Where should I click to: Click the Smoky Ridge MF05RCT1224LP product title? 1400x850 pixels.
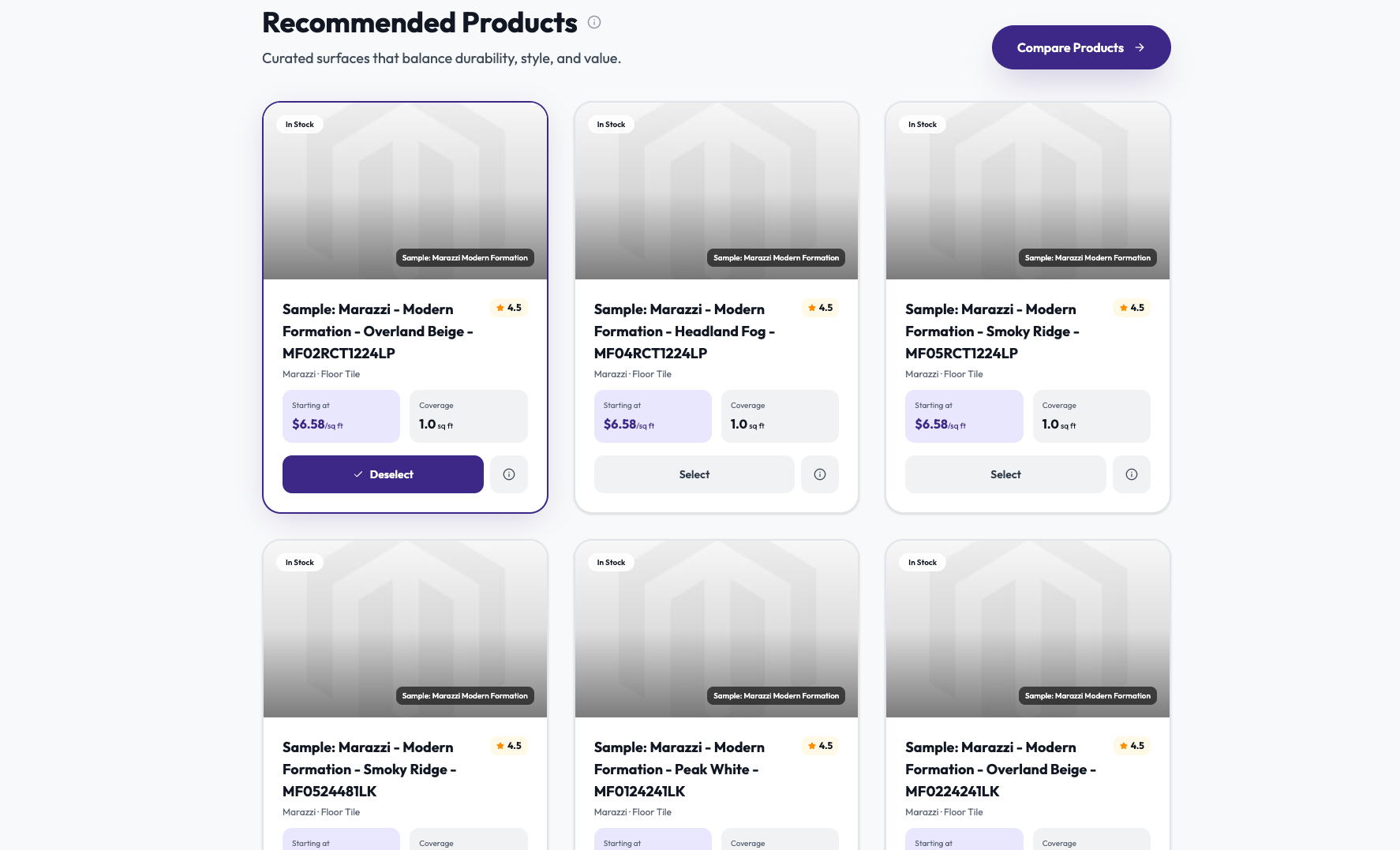[992, 331]
